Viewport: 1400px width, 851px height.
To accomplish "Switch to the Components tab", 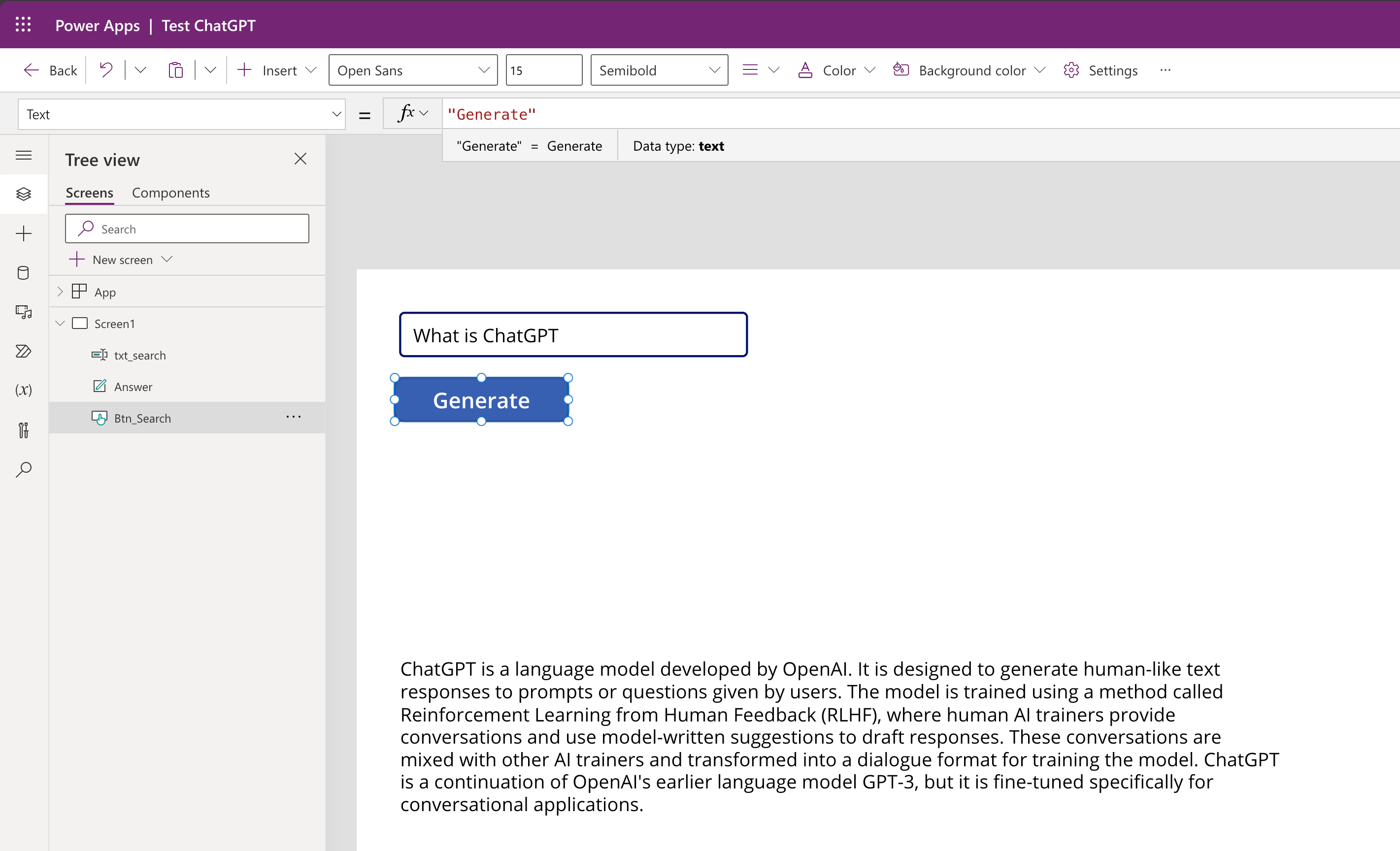I will (x=170, y=193).
